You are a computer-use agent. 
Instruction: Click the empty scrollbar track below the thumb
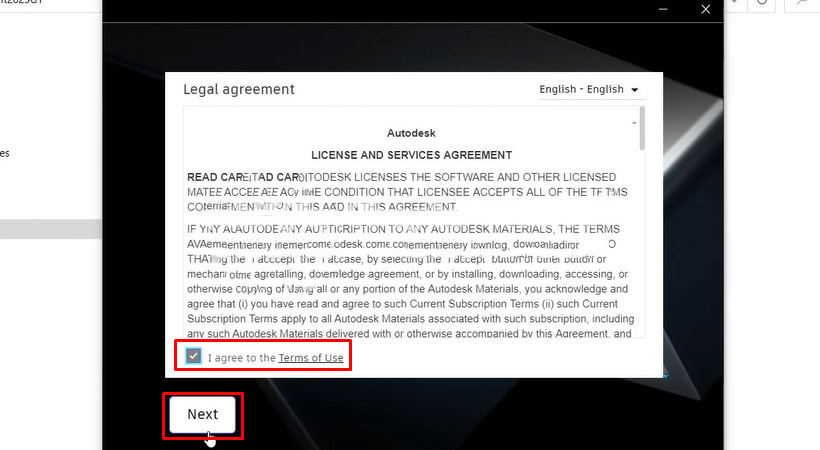(x=642, y=243)
